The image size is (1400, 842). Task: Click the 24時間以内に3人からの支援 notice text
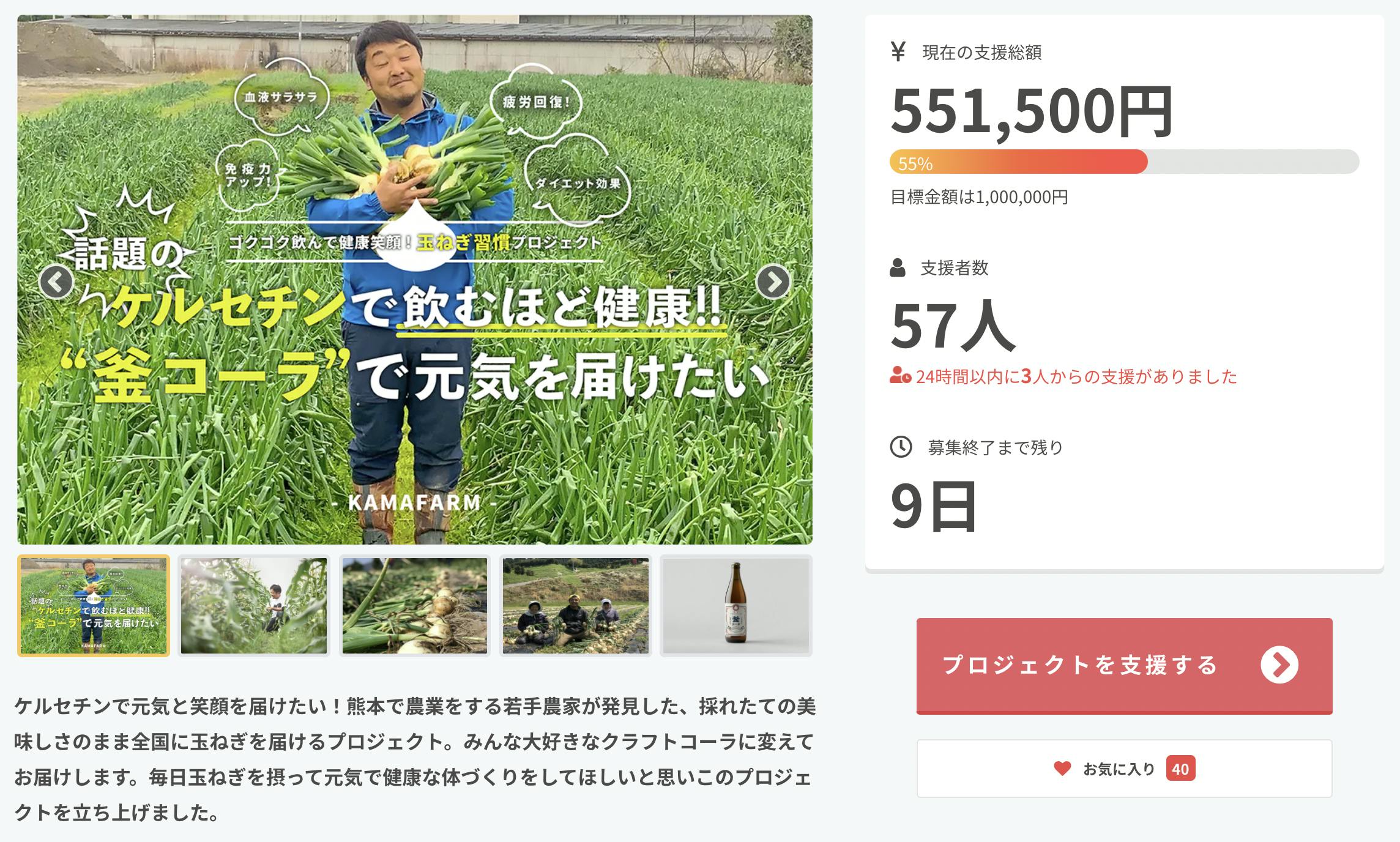tap(1076, 376)
